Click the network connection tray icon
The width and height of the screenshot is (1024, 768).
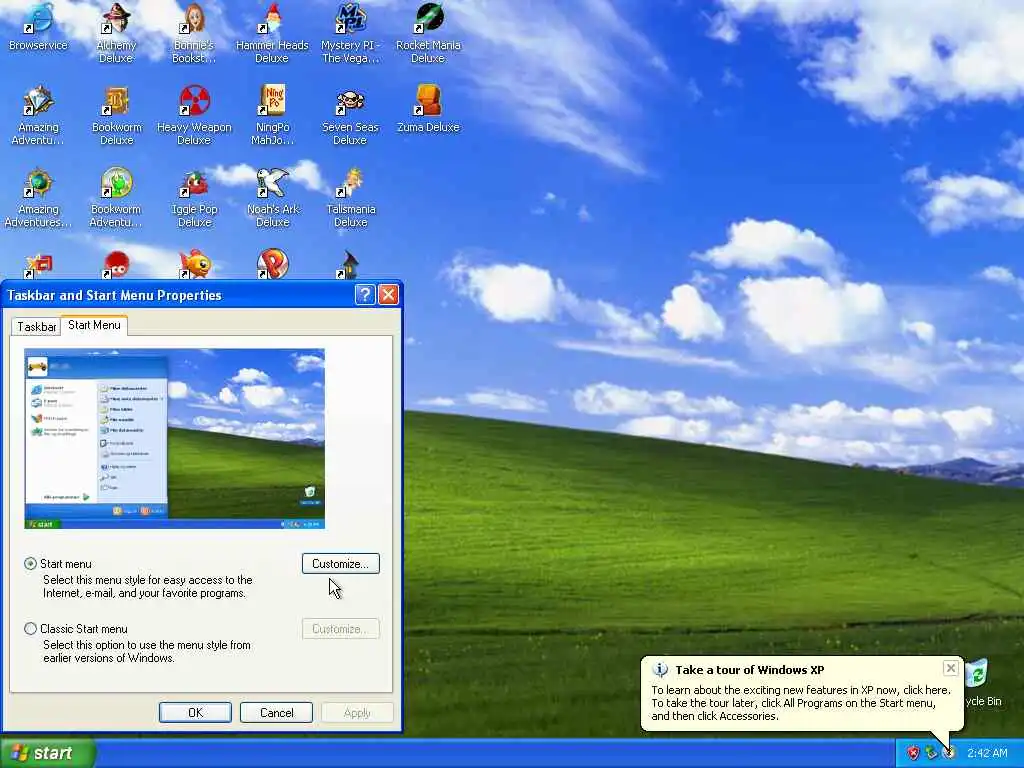coord(931,754)
